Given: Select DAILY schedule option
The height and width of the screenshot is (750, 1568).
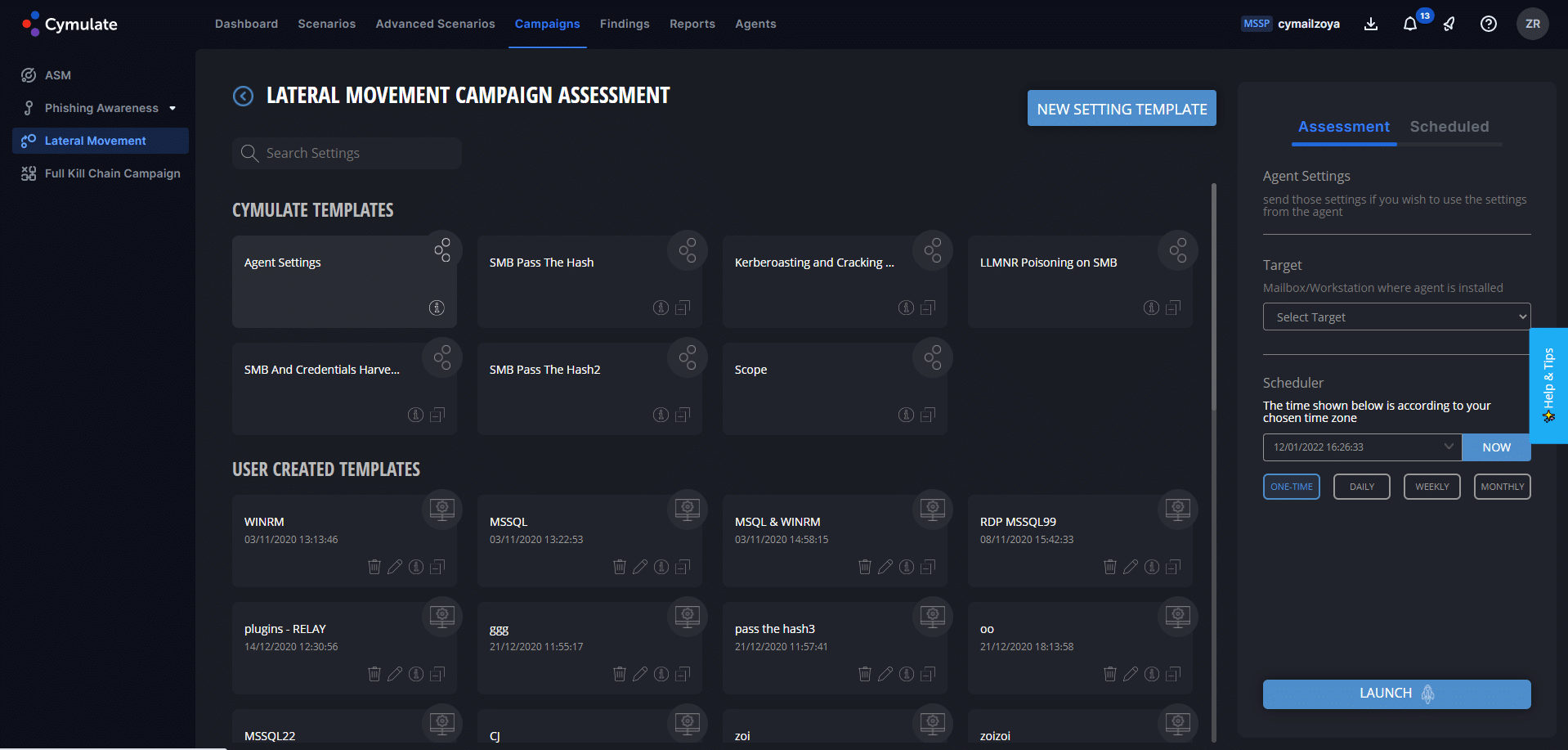Looking at the screenshot, I should point(1362,487).
